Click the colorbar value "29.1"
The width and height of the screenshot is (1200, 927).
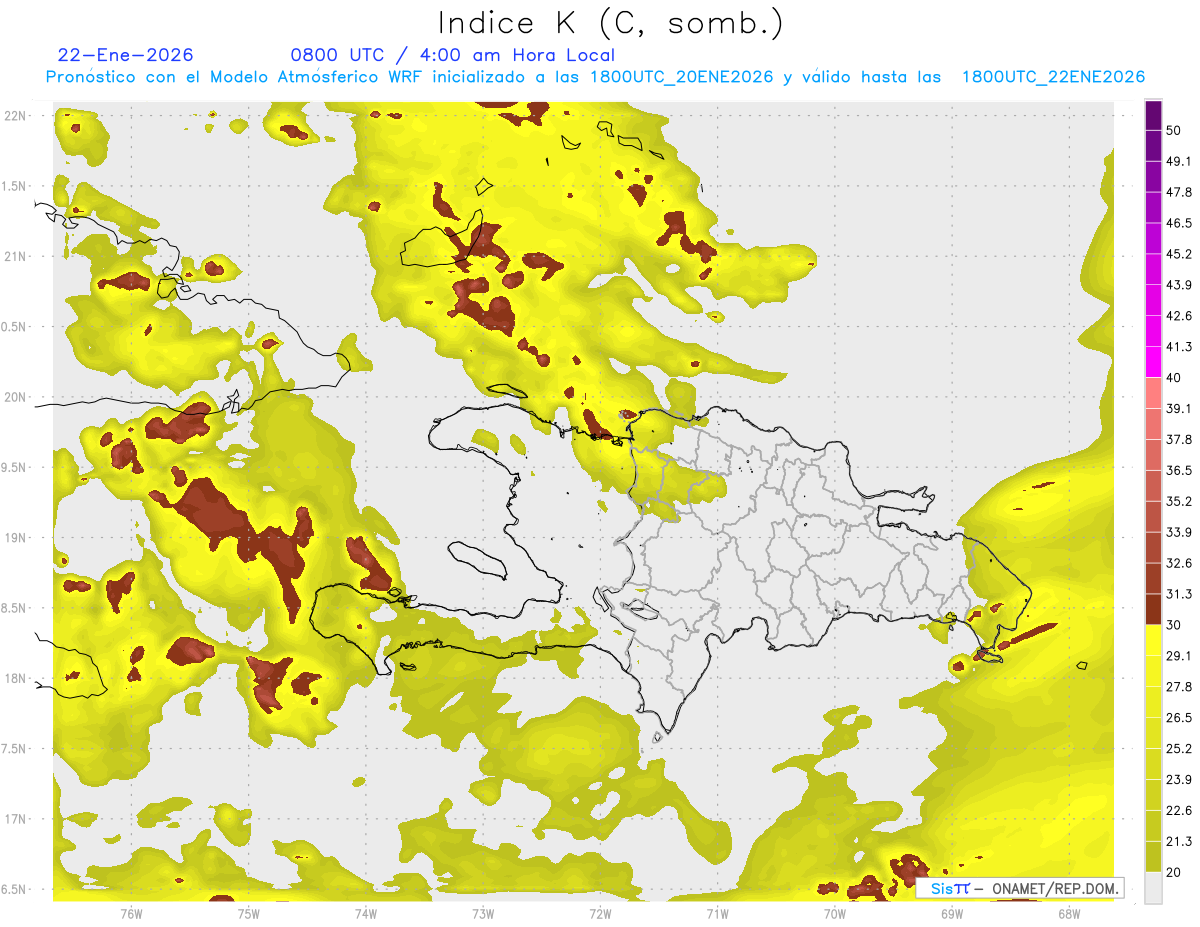(1180, 656)
